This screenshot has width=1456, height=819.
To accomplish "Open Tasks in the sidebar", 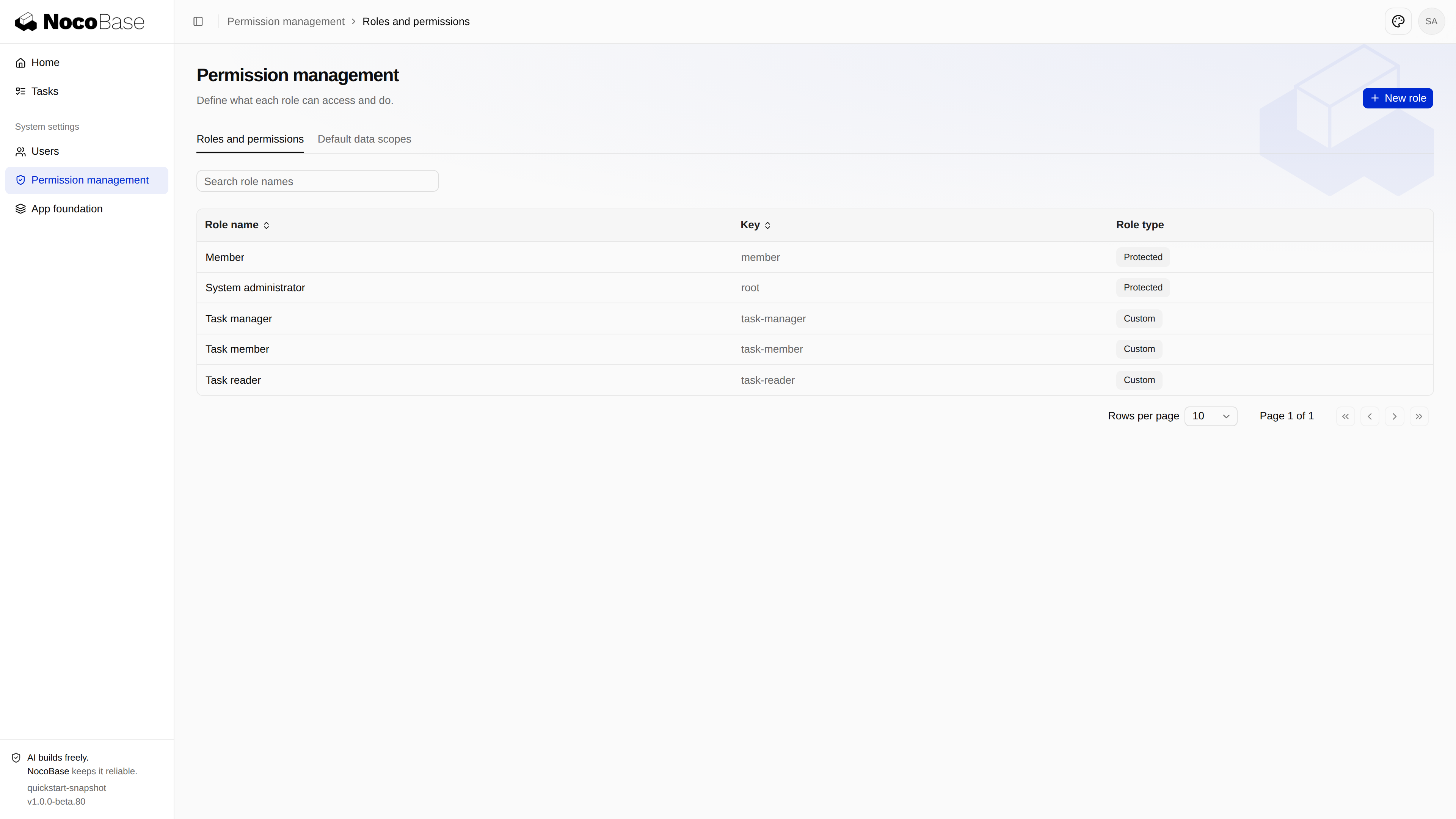I will pyautogui.click(x=86, y=91).
